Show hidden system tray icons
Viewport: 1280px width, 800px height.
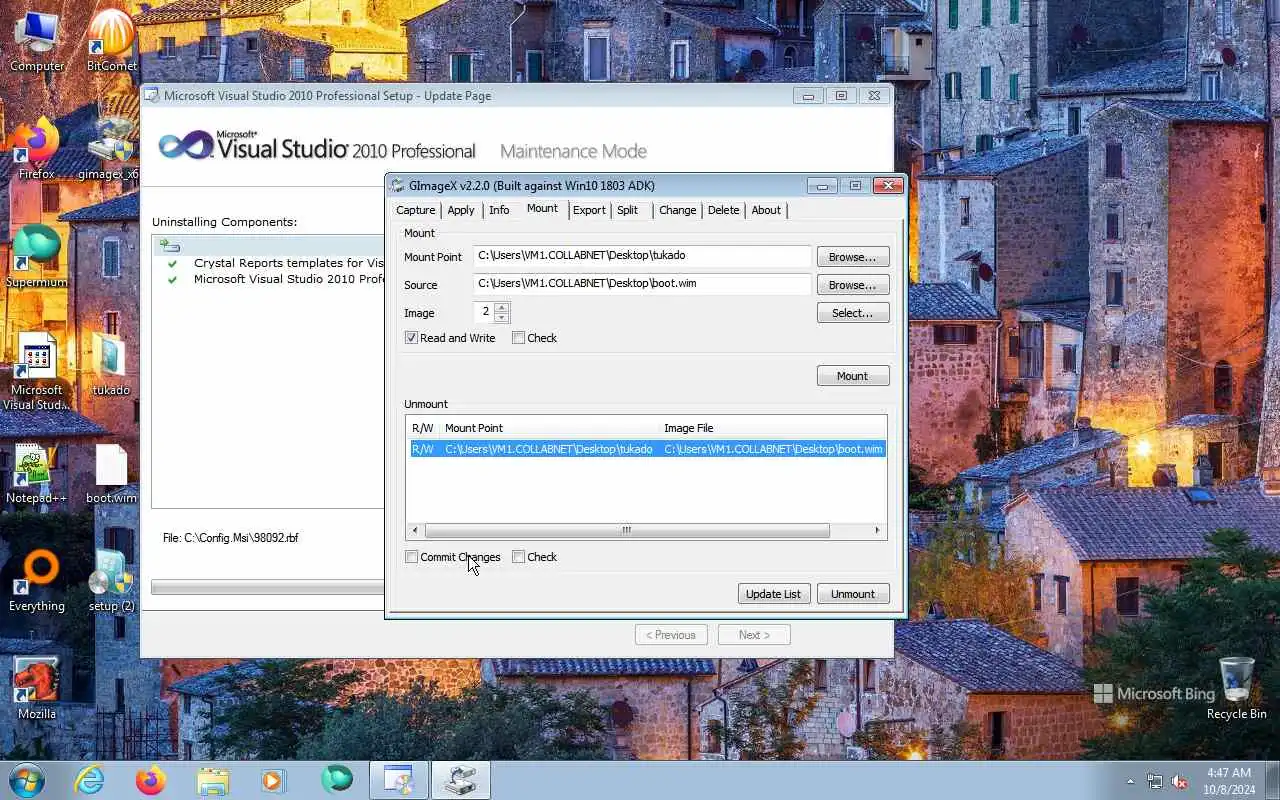pos(1131,781)
